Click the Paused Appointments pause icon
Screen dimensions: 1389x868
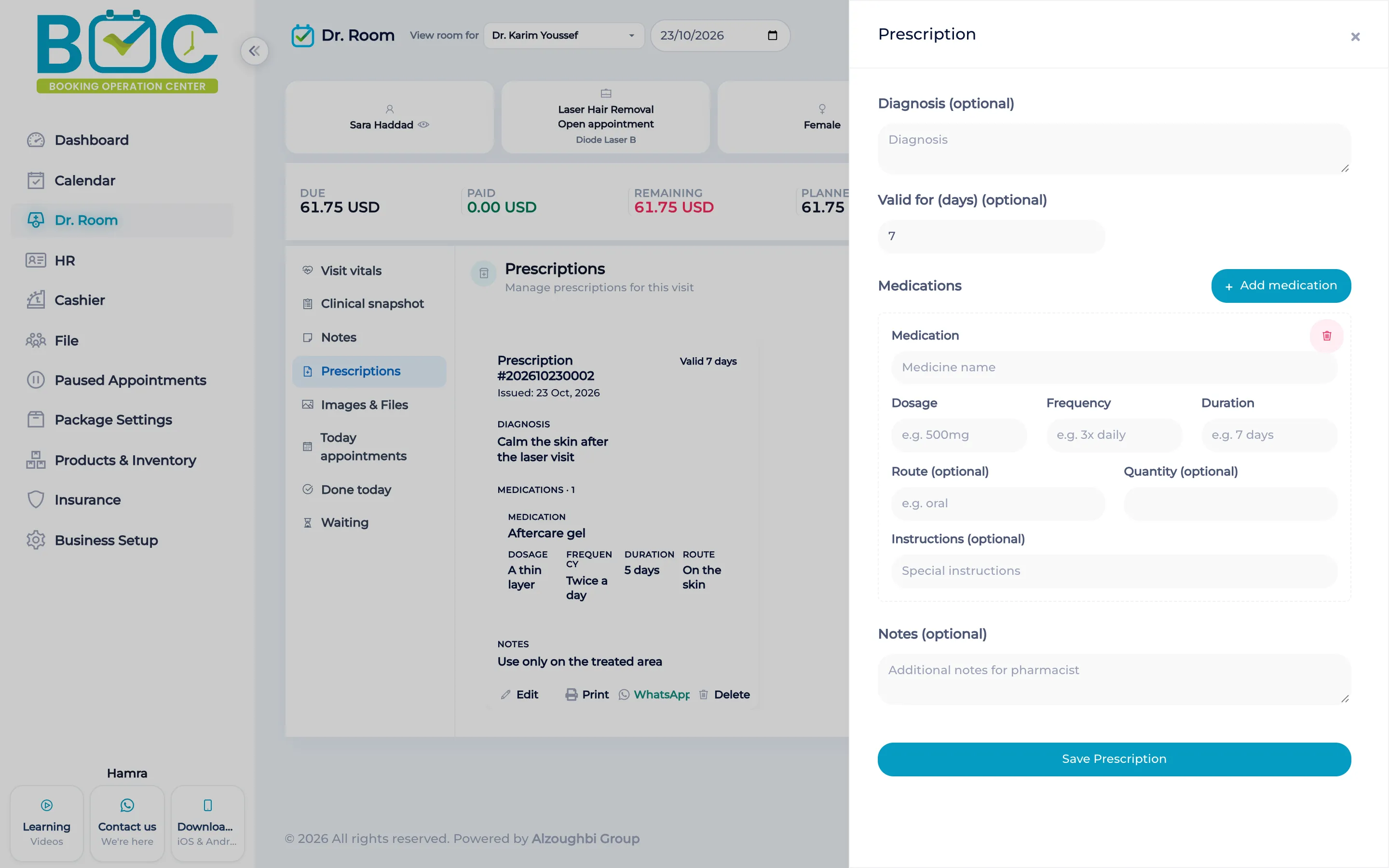[x=36, y=380]
